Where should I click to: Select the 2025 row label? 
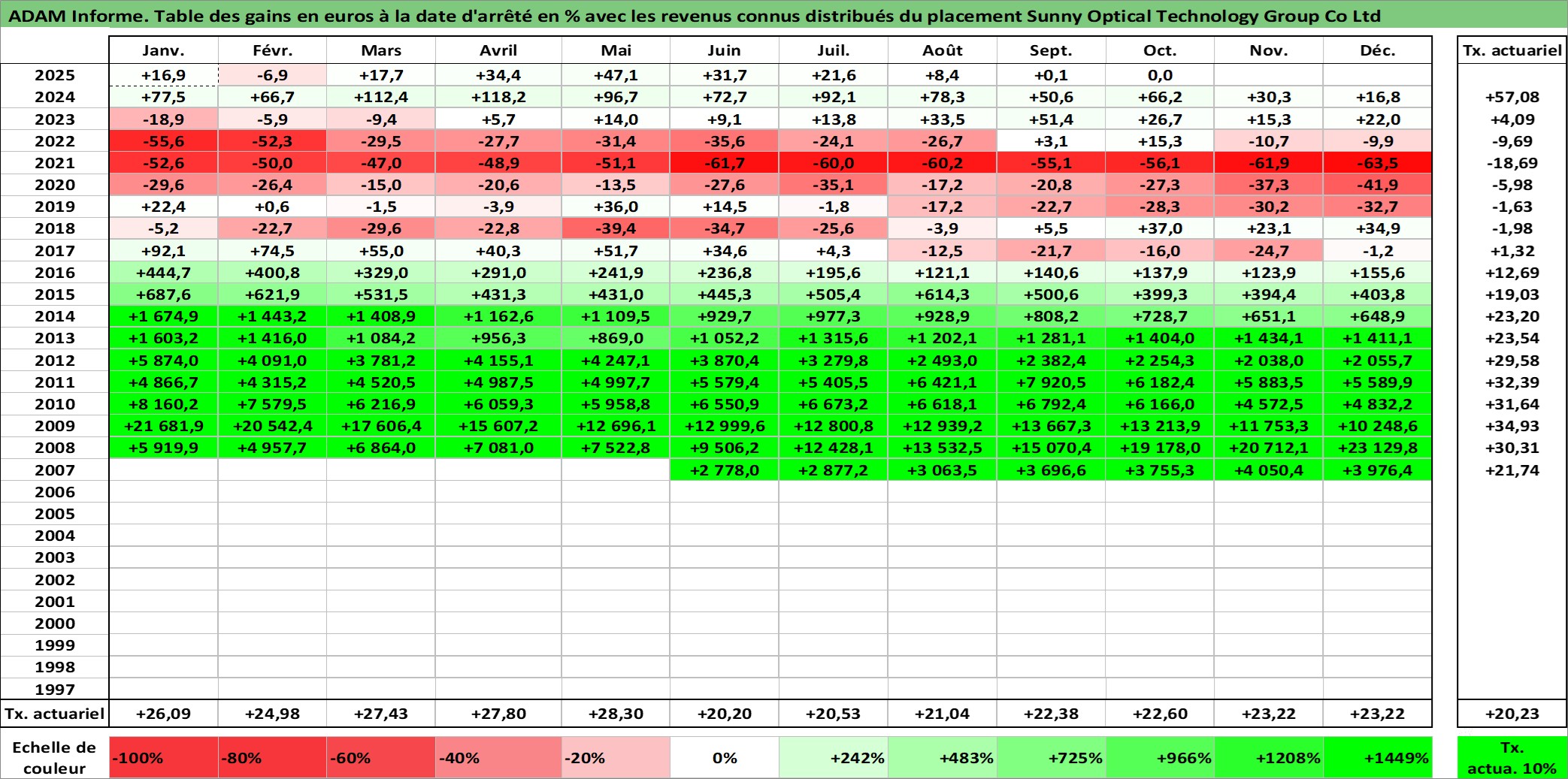[x=55, y=75]
